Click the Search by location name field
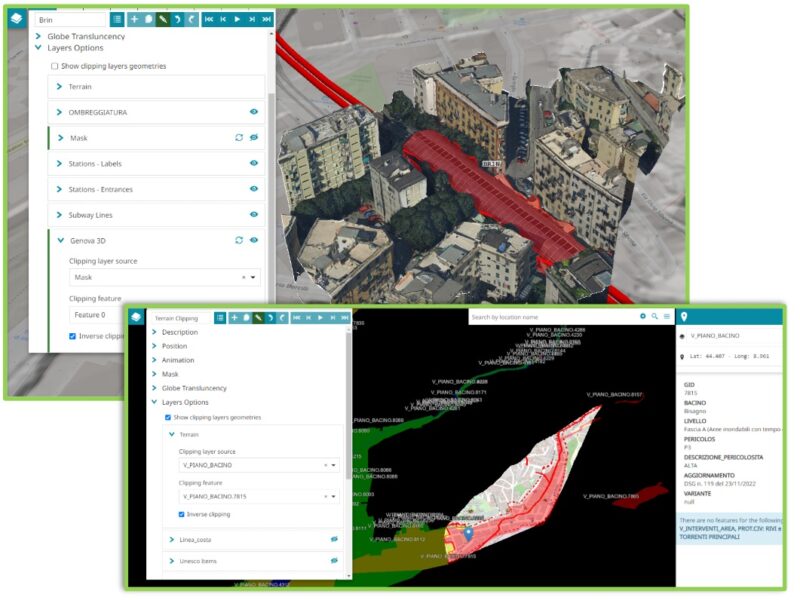Viewport: 800px width, 600px height. tap(553, 317)
